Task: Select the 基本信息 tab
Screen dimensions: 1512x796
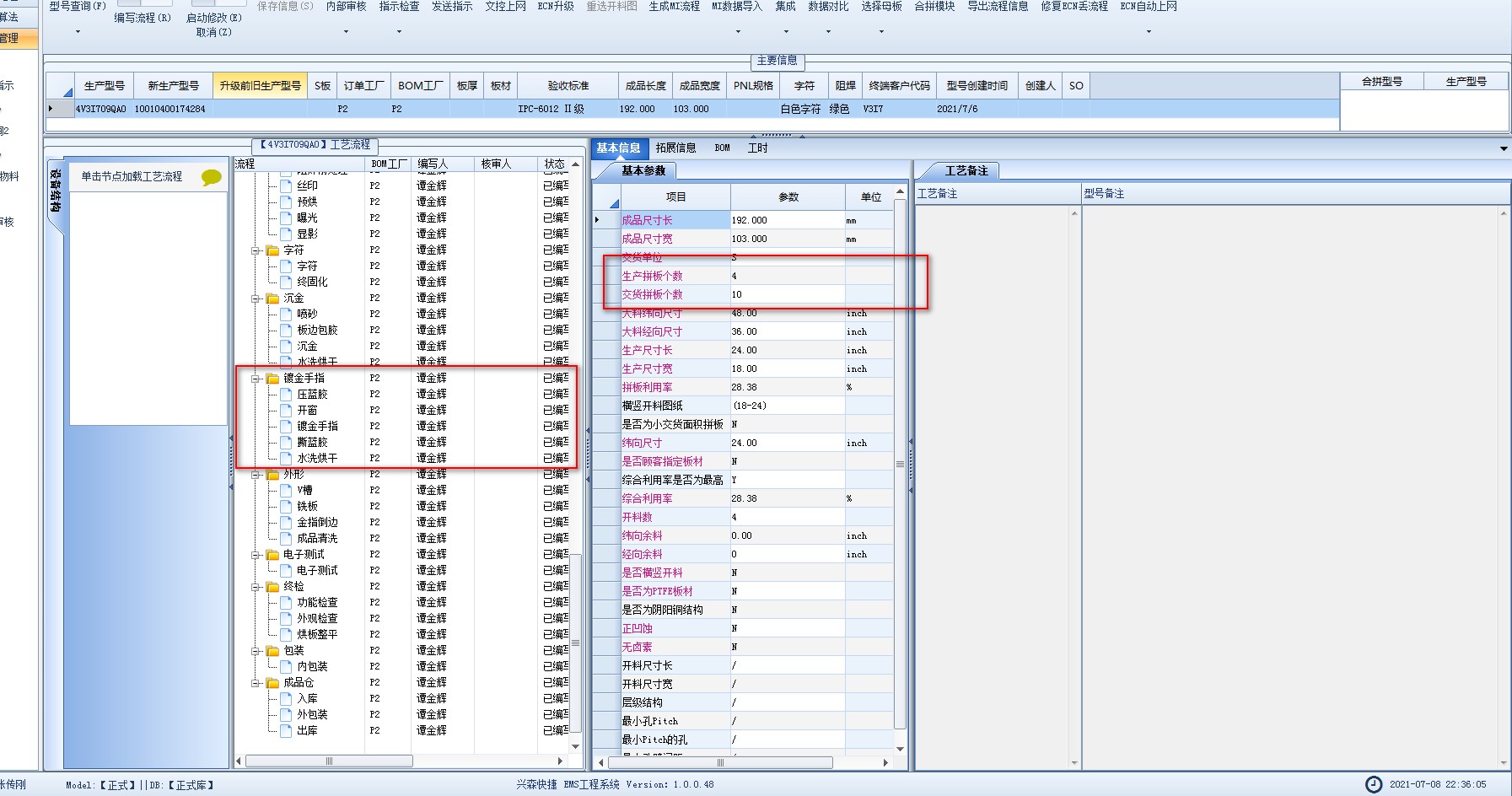Action: click(618, 148)
